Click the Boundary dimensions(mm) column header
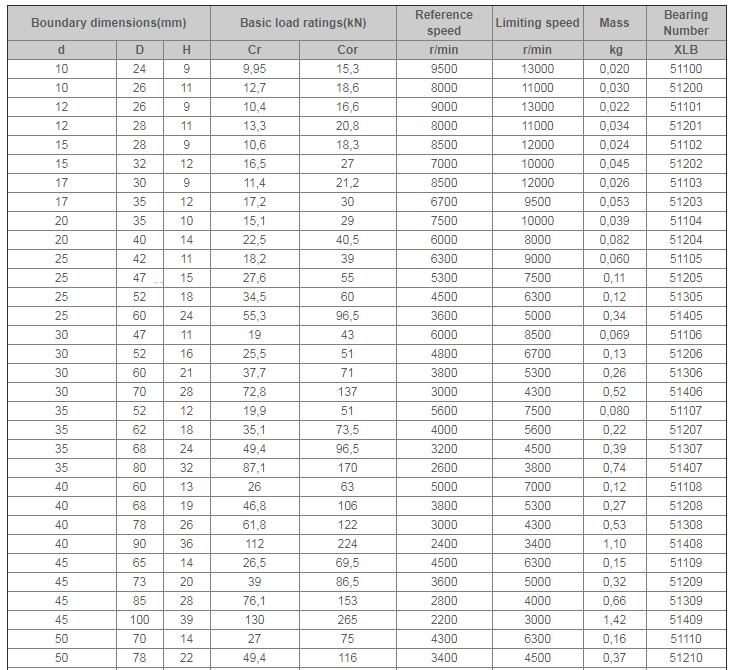The height and width of the screenshot is (670, 730). [x=108, y=23]
